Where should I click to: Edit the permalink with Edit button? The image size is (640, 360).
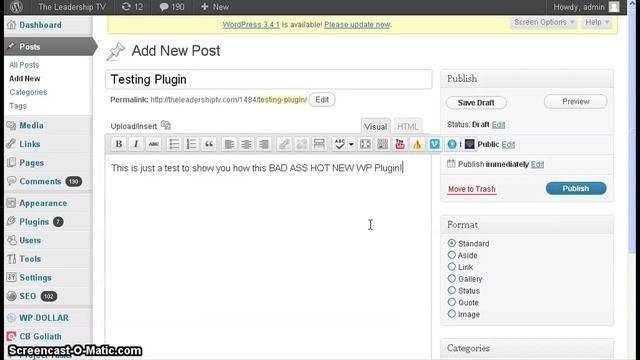point(322,100)
